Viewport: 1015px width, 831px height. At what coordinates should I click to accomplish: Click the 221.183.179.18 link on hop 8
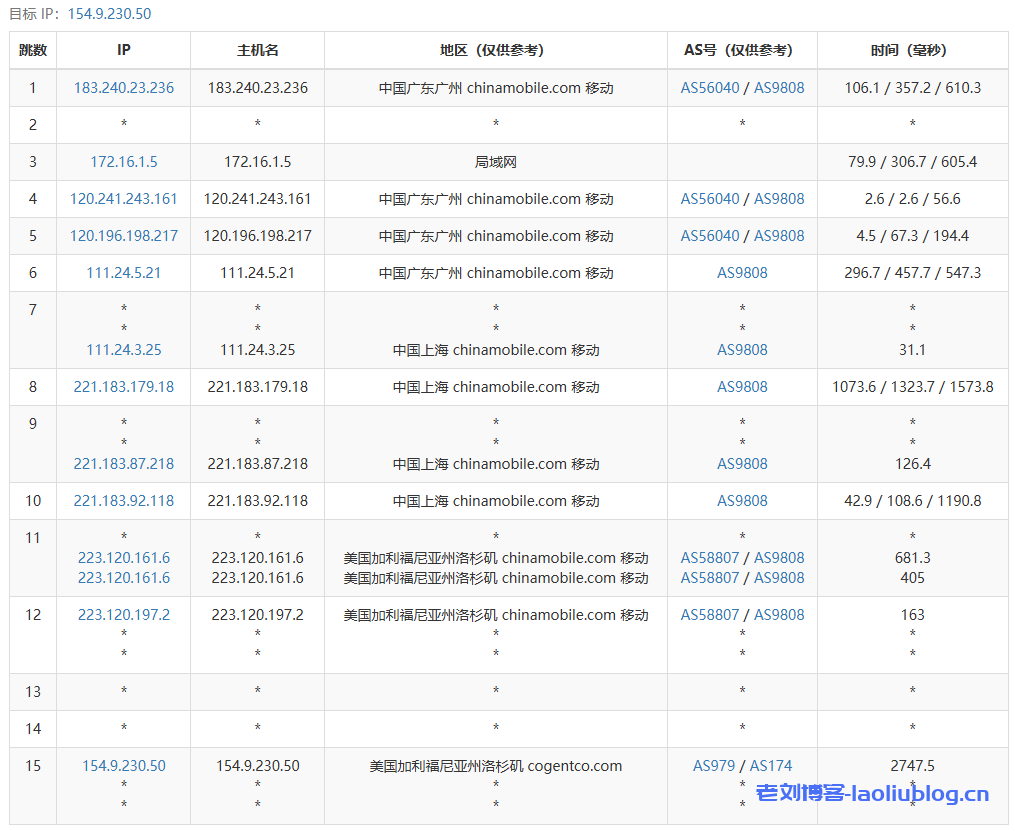pyautogui.click(x=123, y=386)
